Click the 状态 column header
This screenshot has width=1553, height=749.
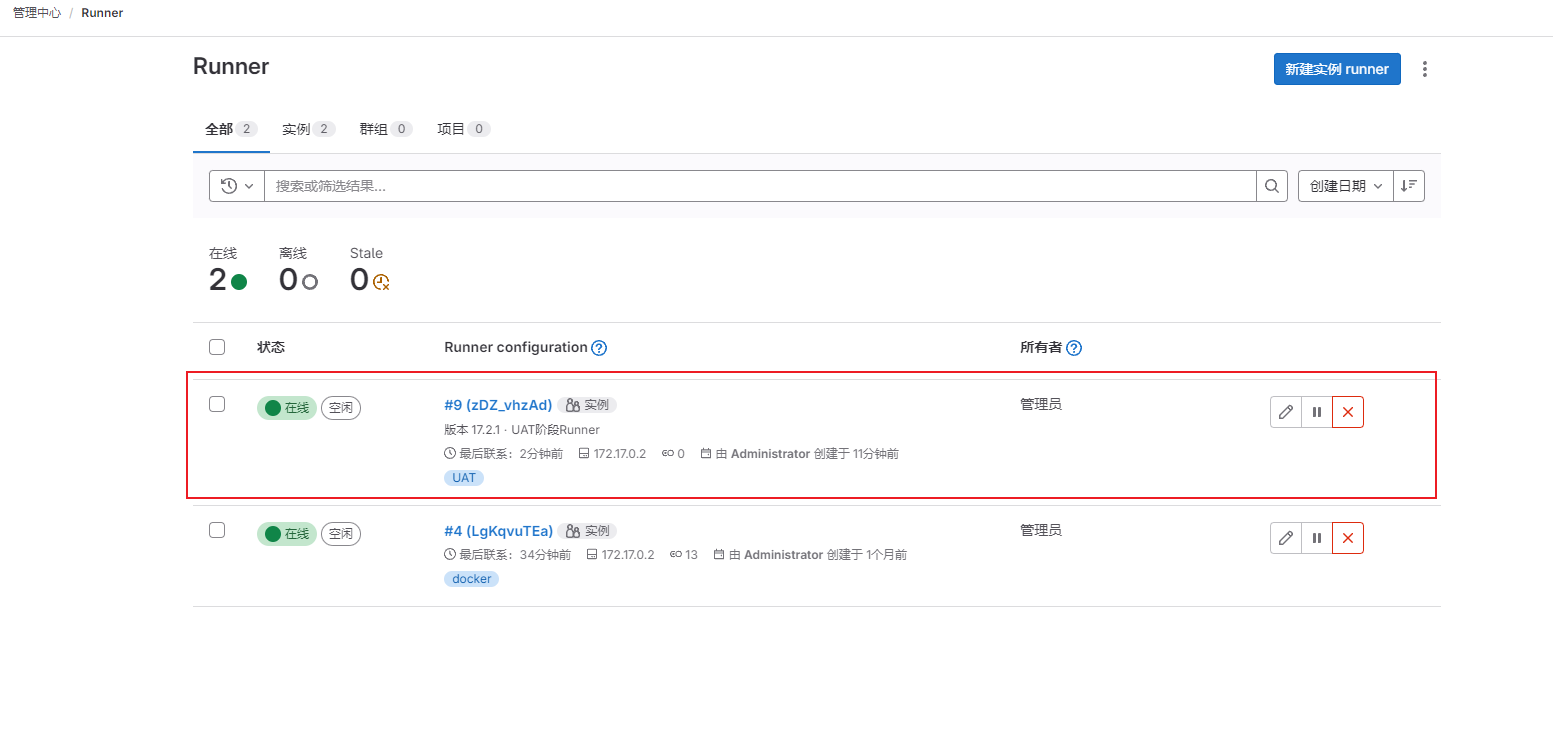click(271, 347)
